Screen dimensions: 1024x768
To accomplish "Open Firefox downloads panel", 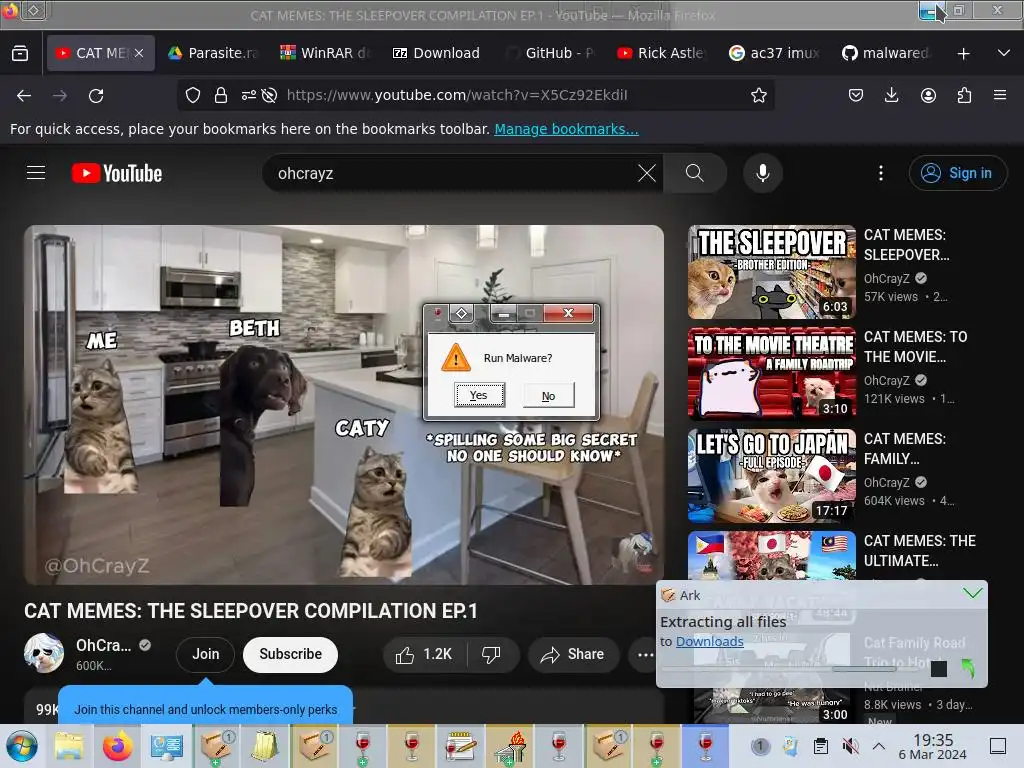I will click(891, 95).
